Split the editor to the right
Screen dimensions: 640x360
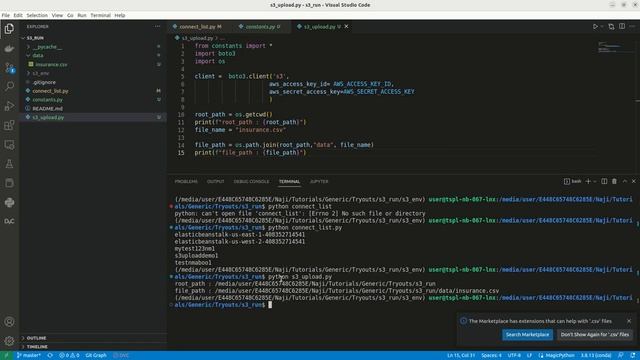point(622,27)
